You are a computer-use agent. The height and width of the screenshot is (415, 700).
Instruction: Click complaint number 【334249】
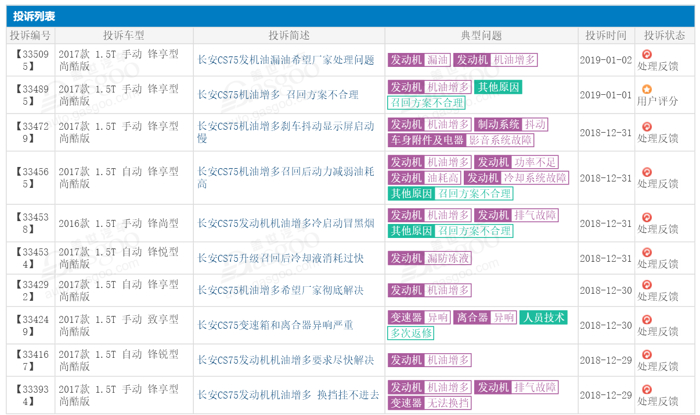31,325
